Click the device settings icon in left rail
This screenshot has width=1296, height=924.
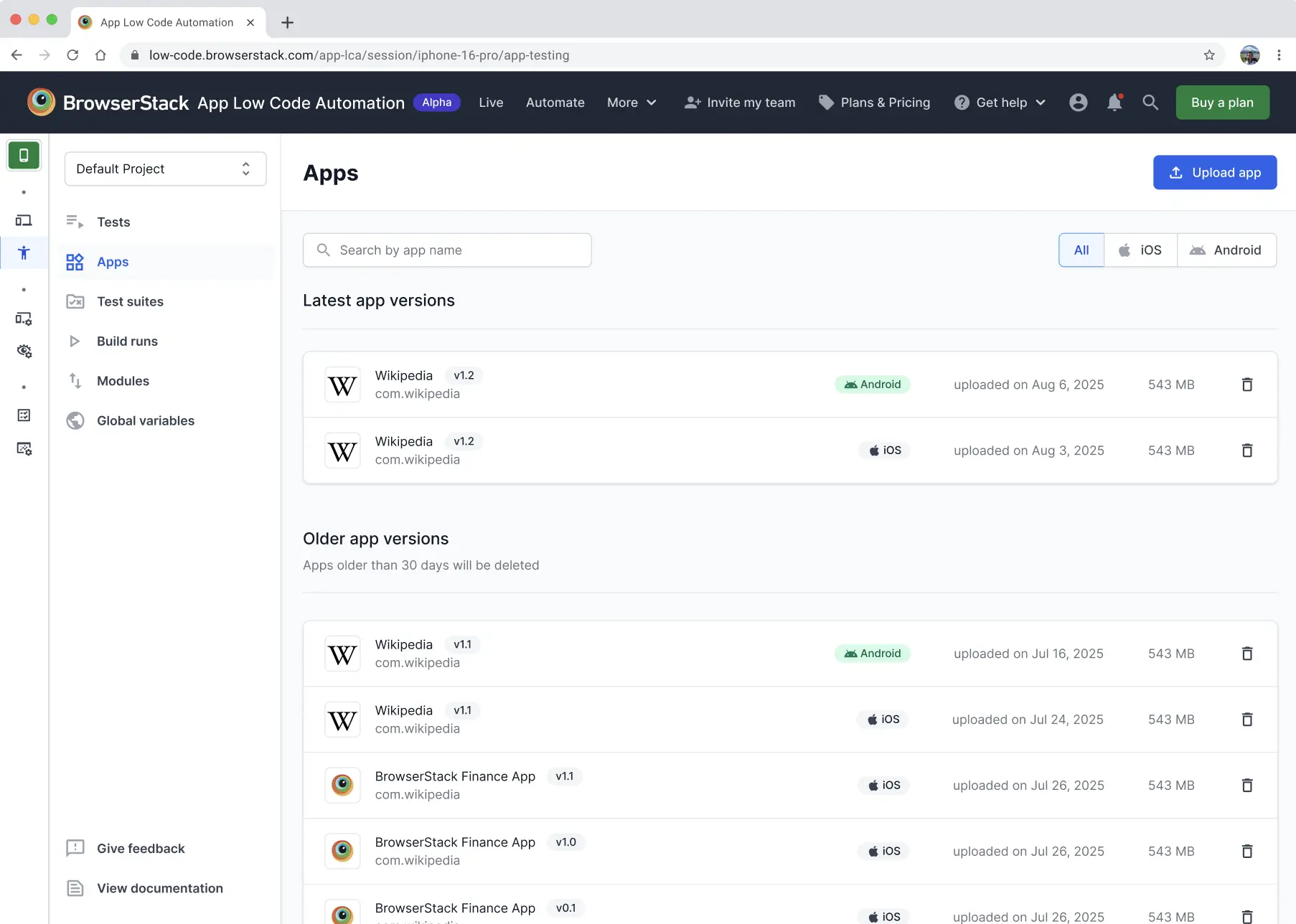pos(24,318)
